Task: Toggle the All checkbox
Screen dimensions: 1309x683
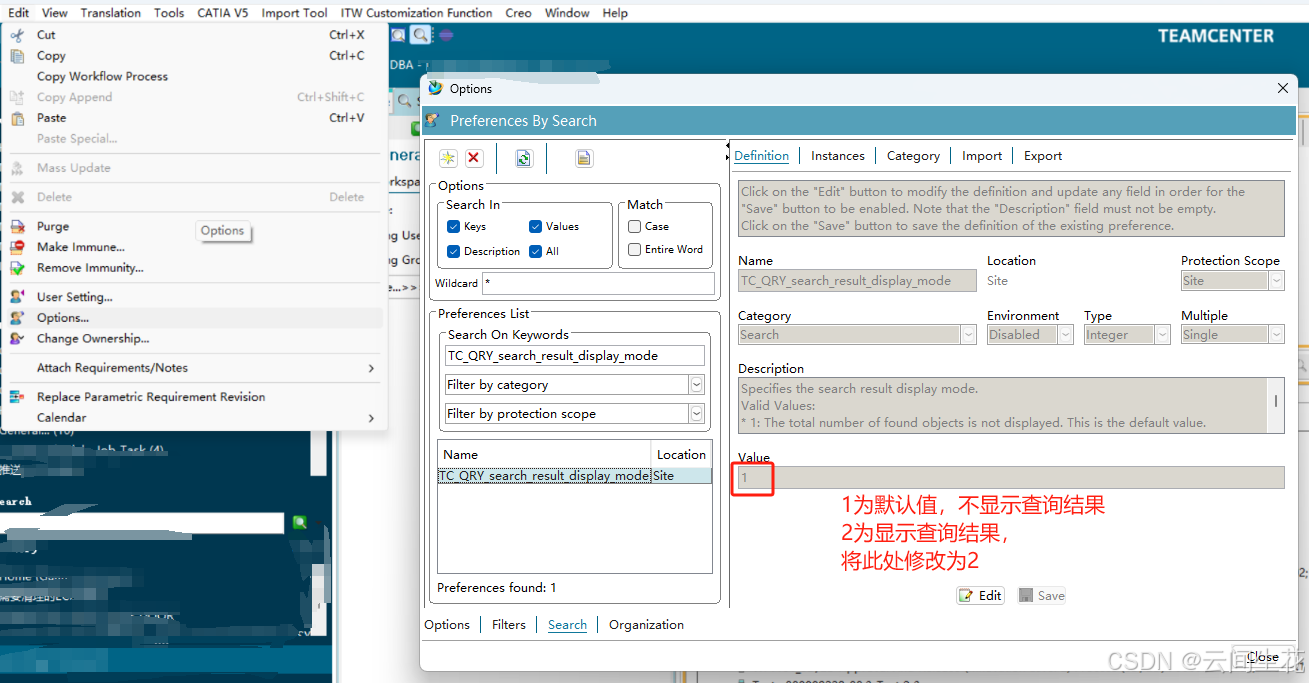Action: point(536,251)
